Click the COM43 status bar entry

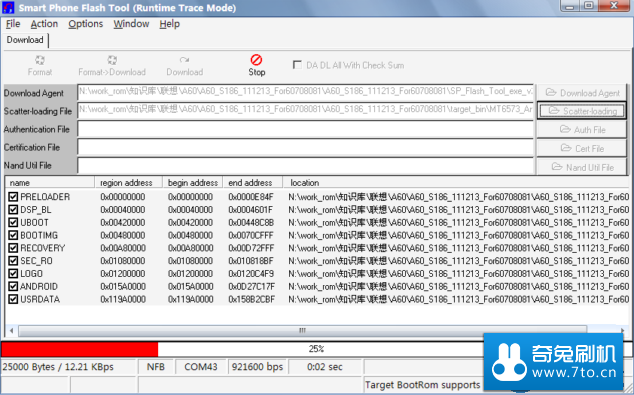pos(201,367)
